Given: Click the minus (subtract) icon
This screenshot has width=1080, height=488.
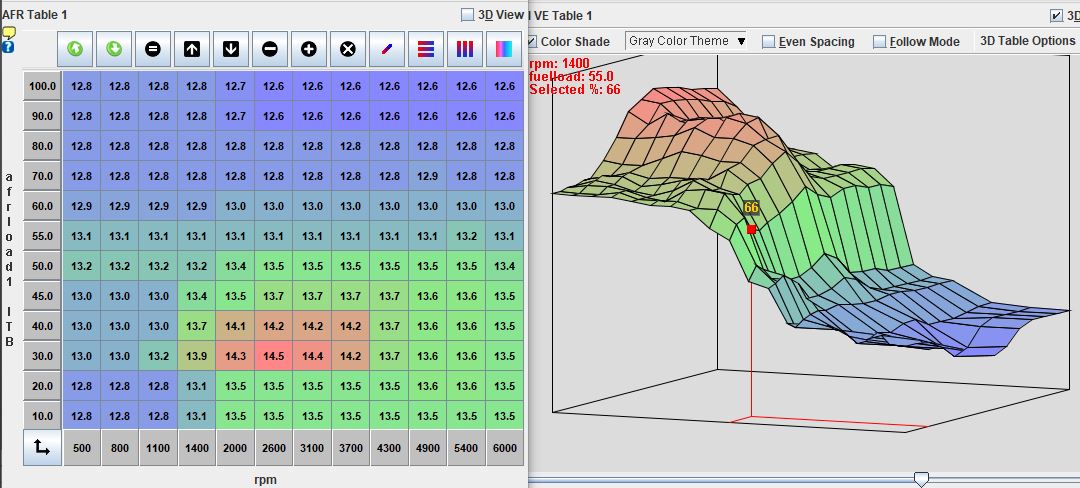Looking at the screenshot, I should tap(270, 49).
